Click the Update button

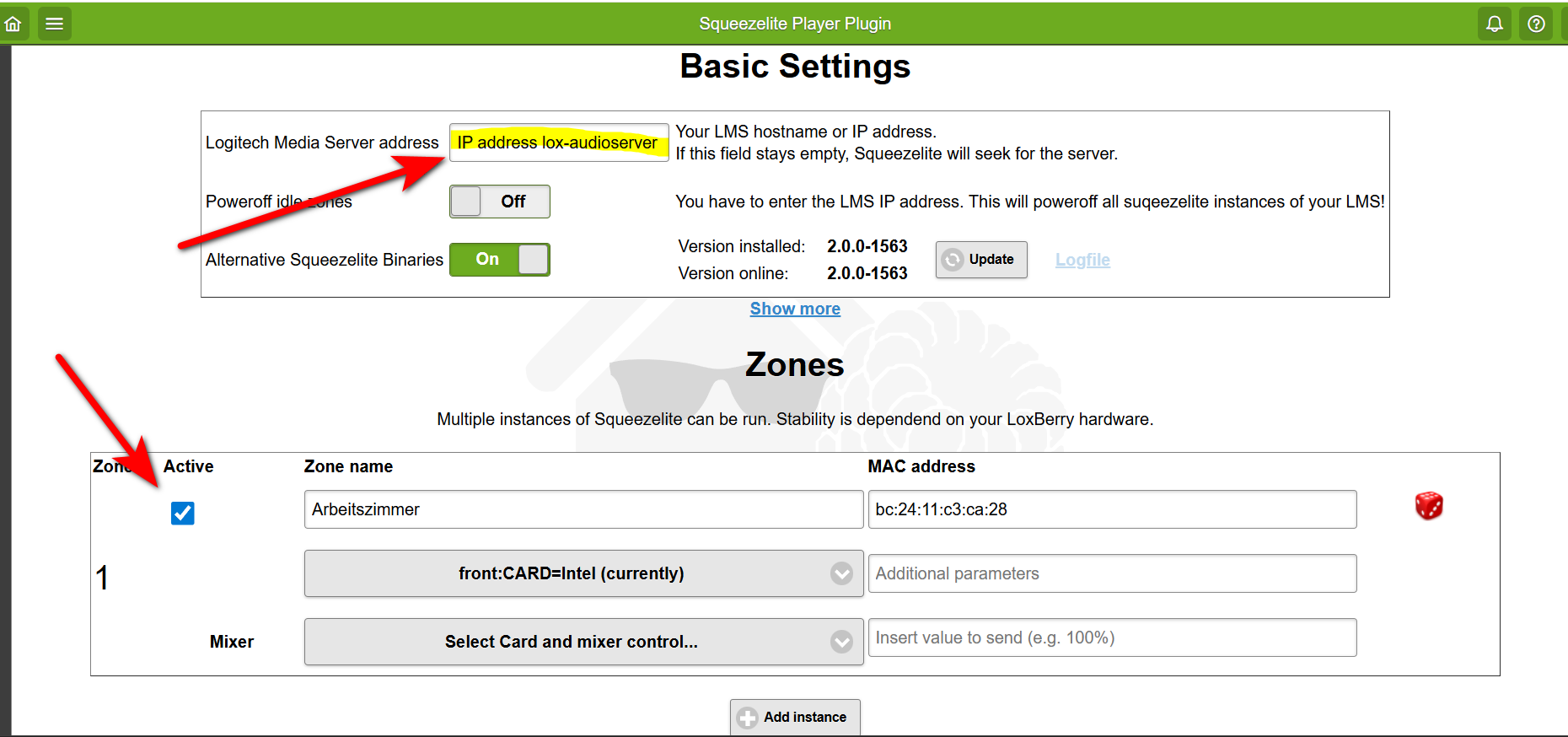click(x=981, y=260)
